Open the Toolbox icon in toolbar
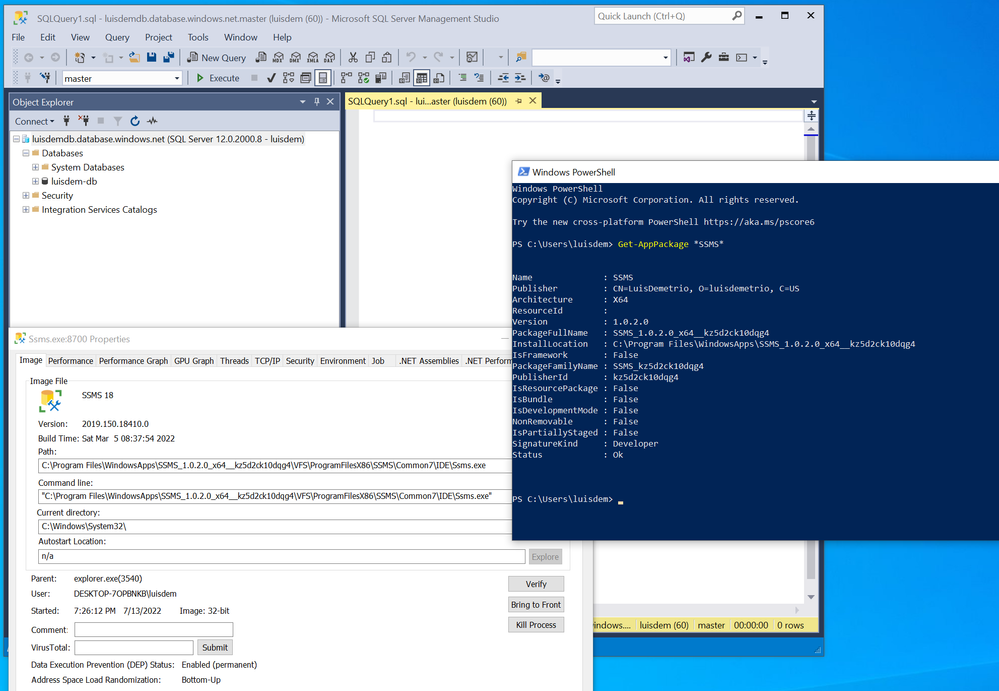This screenshot has height=691, width=999. (724, 58)
